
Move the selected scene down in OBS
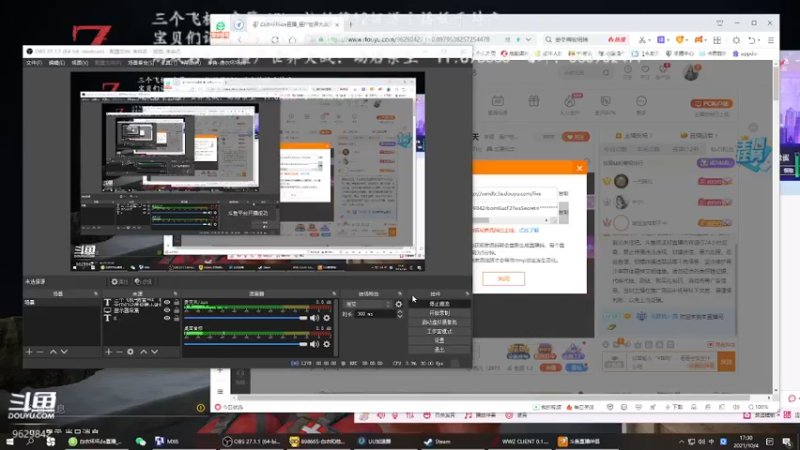coord(64,352)
